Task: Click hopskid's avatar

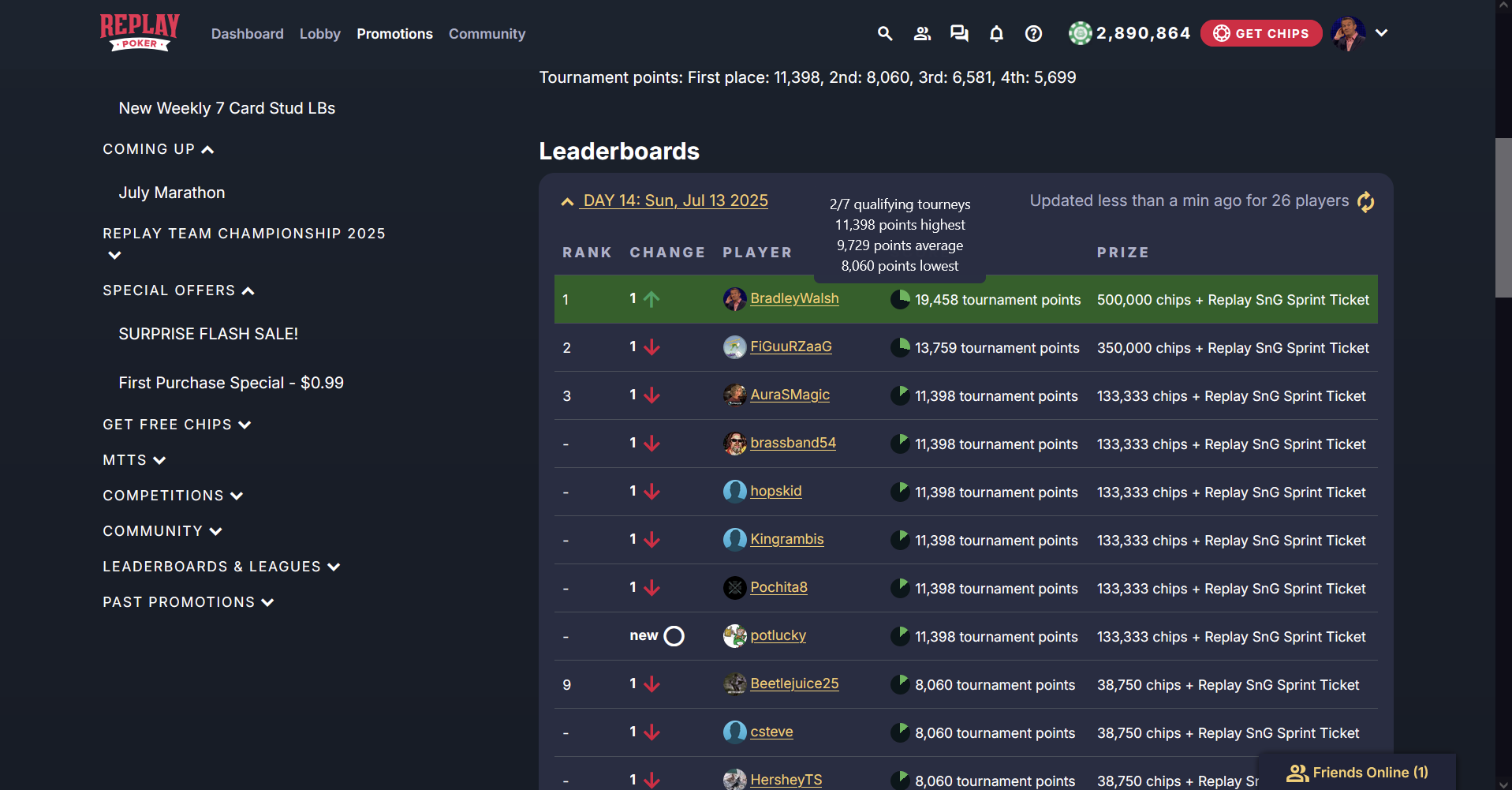Action: [734, 492]
